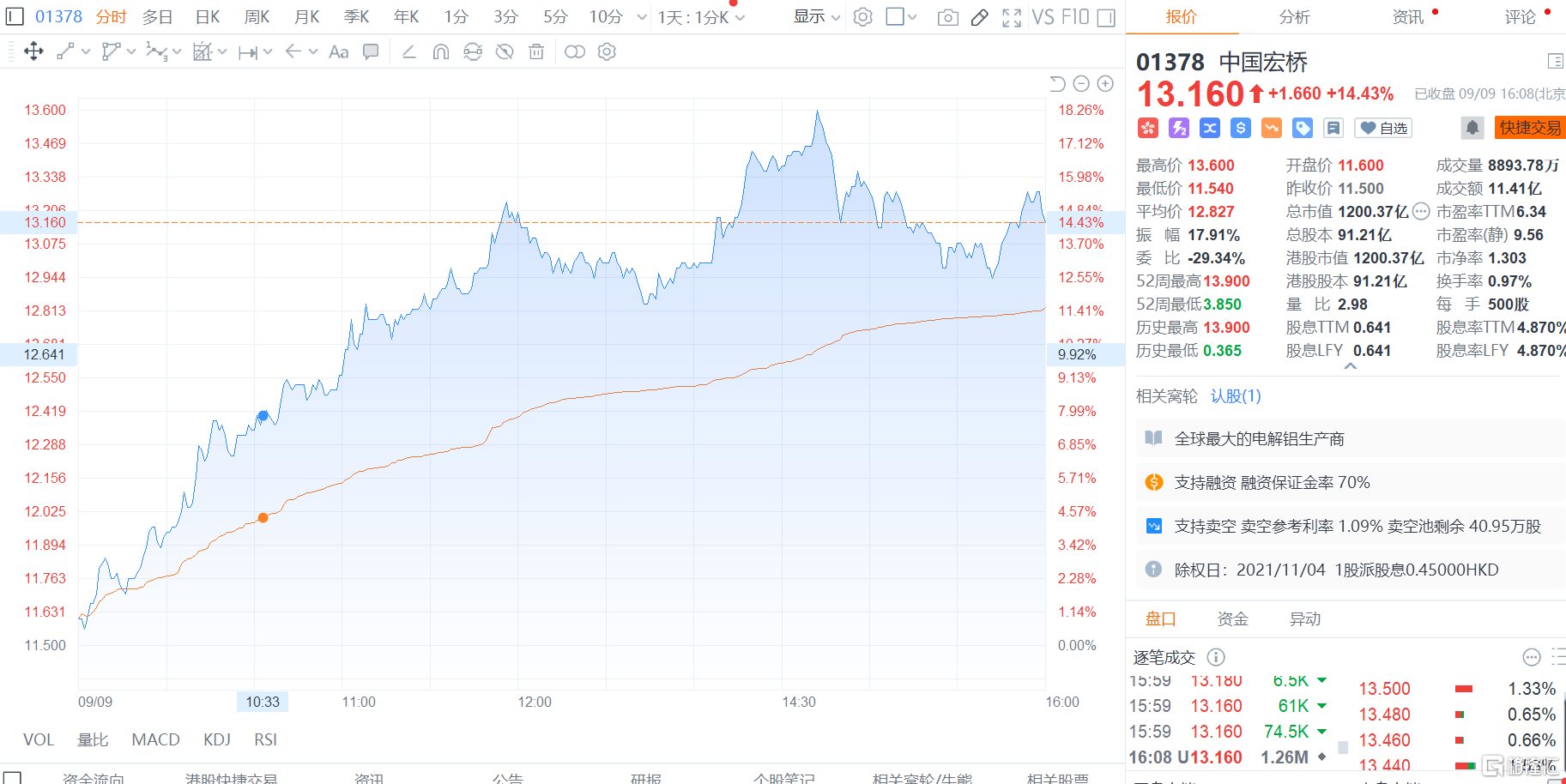1566x784 pixels.
Task: Click the magnet snap drawing icon
Action: (x=441, y=51)
